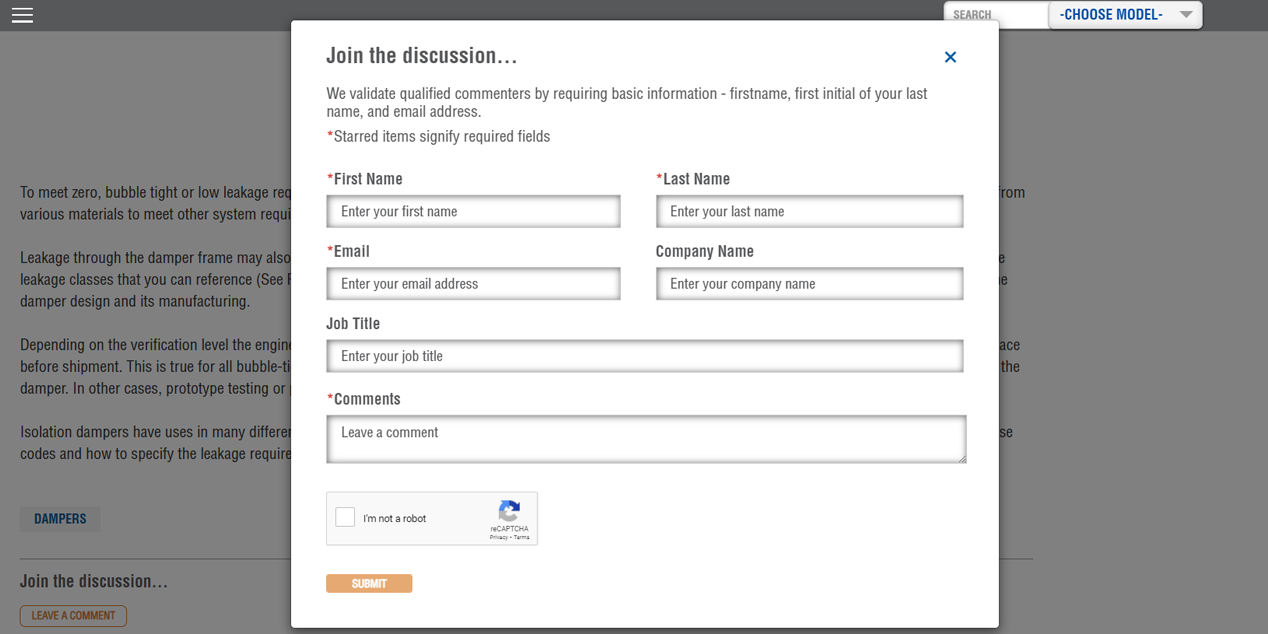Submit the comment form
The width and height of the screenshot is (1268, 634).
pos(369,583)
